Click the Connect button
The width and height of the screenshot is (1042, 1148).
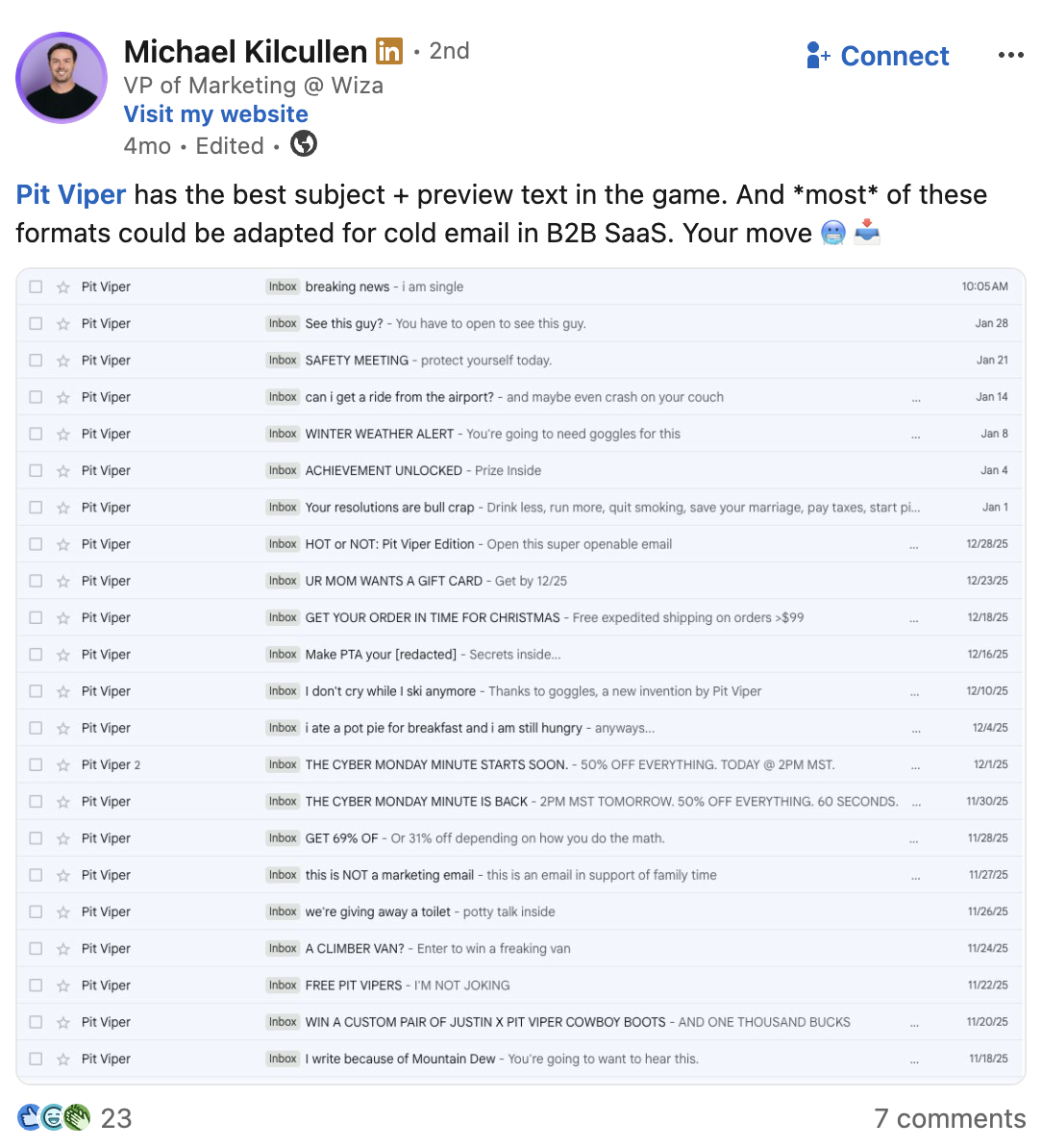point(878,56)
